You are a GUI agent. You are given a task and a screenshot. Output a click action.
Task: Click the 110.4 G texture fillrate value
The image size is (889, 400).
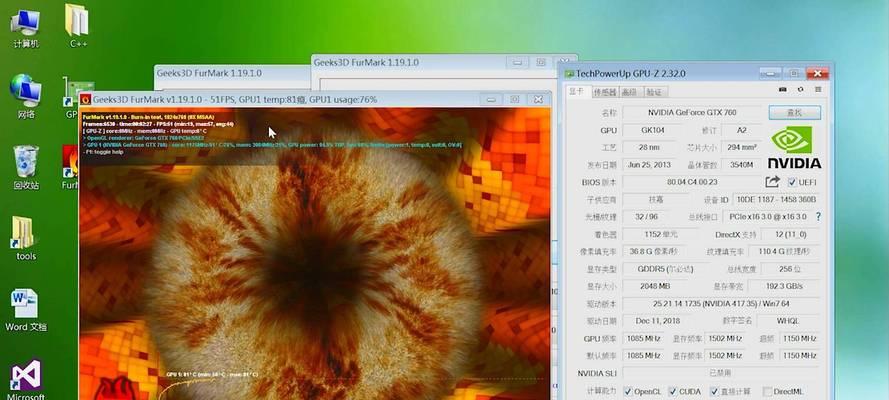(784, 251)
